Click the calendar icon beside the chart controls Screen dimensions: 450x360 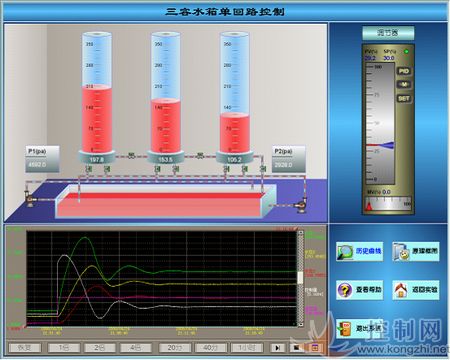[315, 348]
